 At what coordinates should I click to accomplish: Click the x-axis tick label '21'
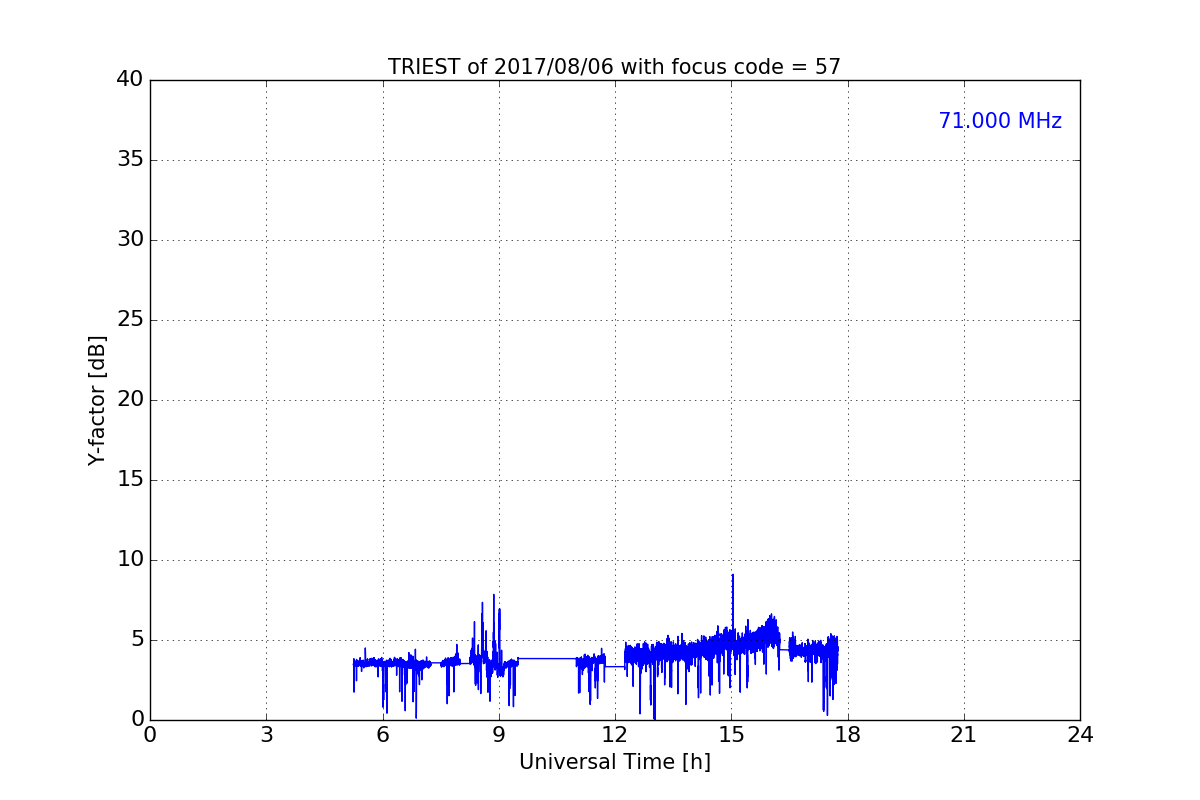pyautogui.click(x=964, y=735)
